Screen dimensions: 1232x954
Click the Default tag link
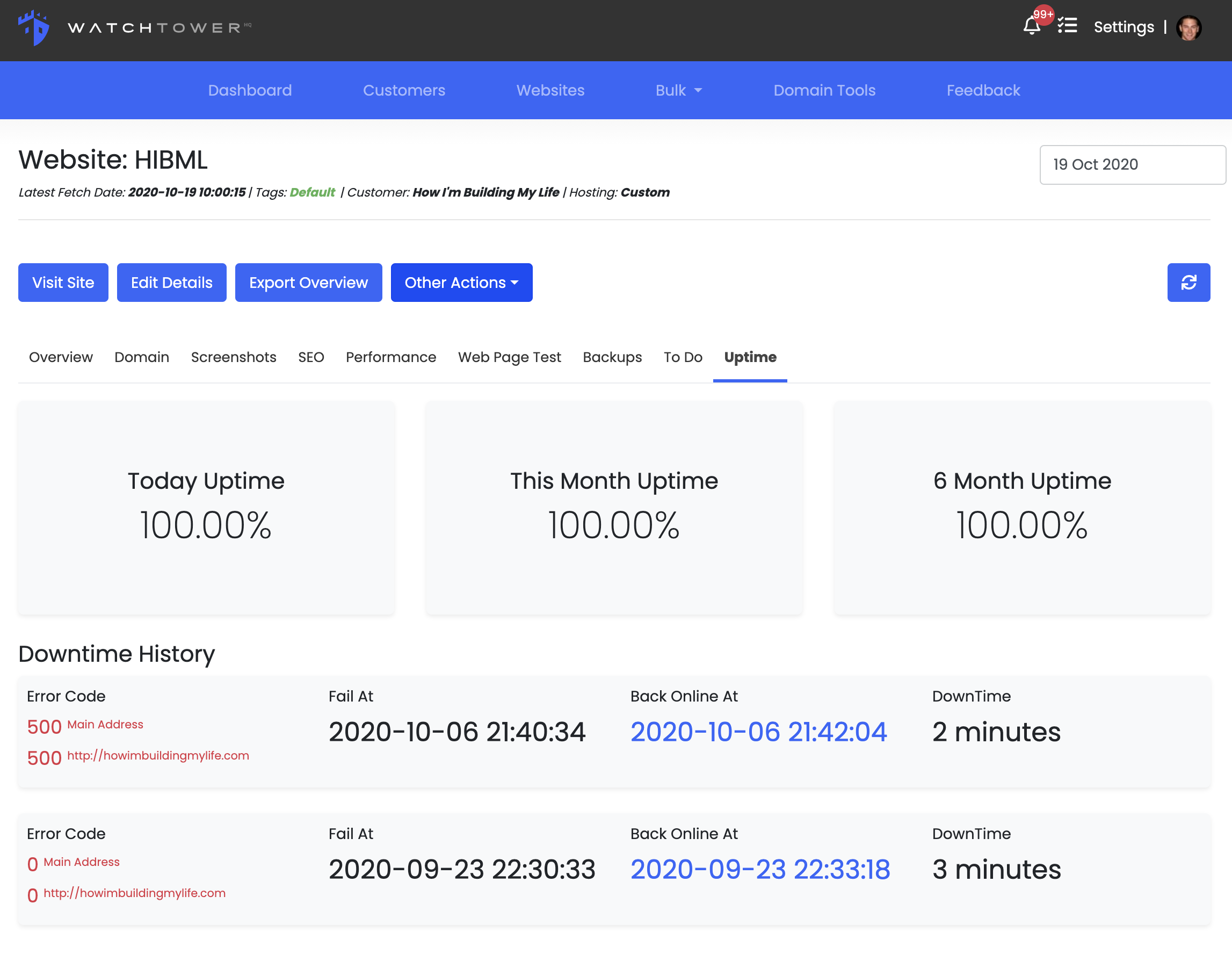(x=312, y=192)
